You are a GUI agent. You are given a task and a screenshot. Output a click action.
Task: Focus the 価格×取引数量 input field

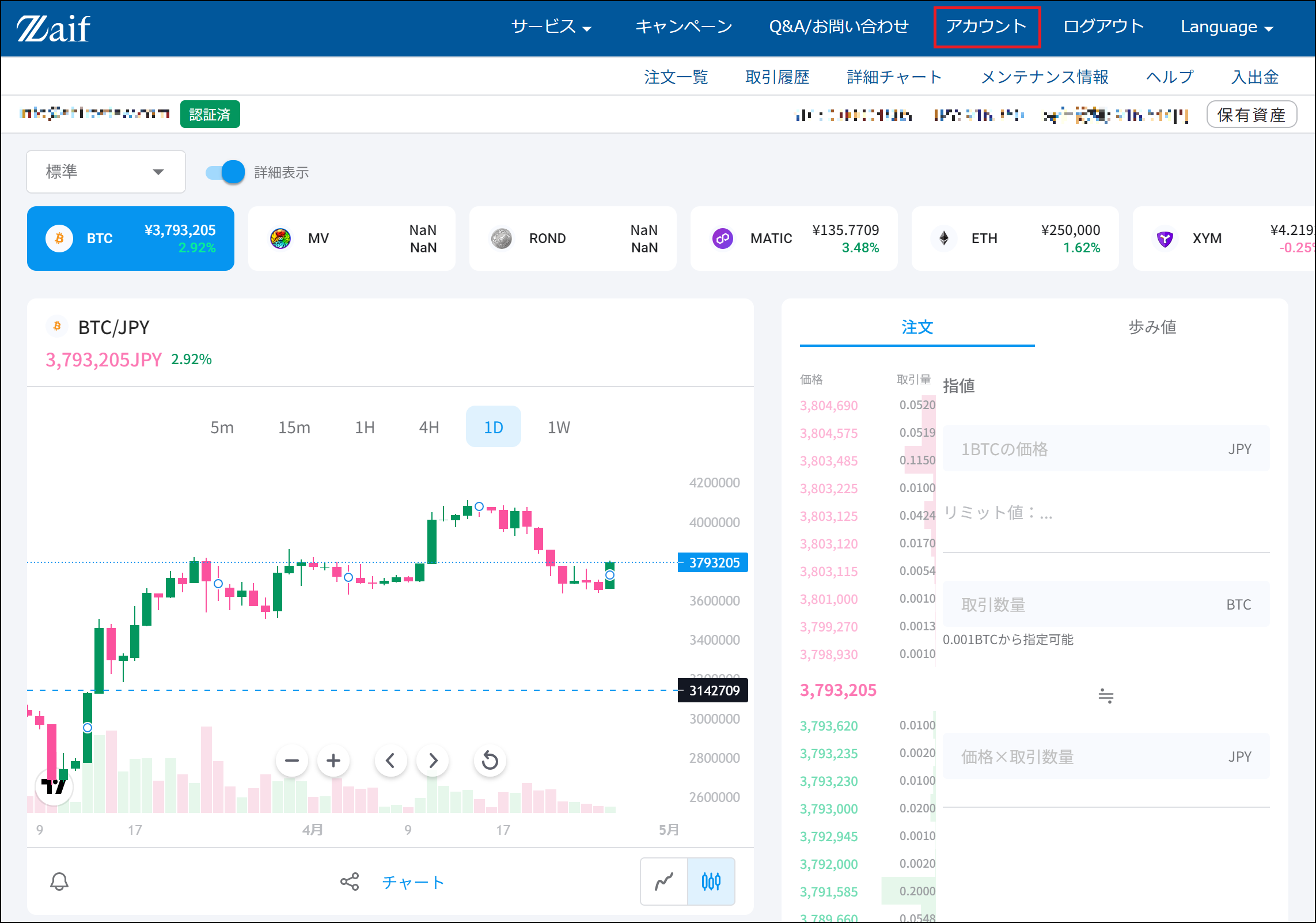click(1106, 756)
